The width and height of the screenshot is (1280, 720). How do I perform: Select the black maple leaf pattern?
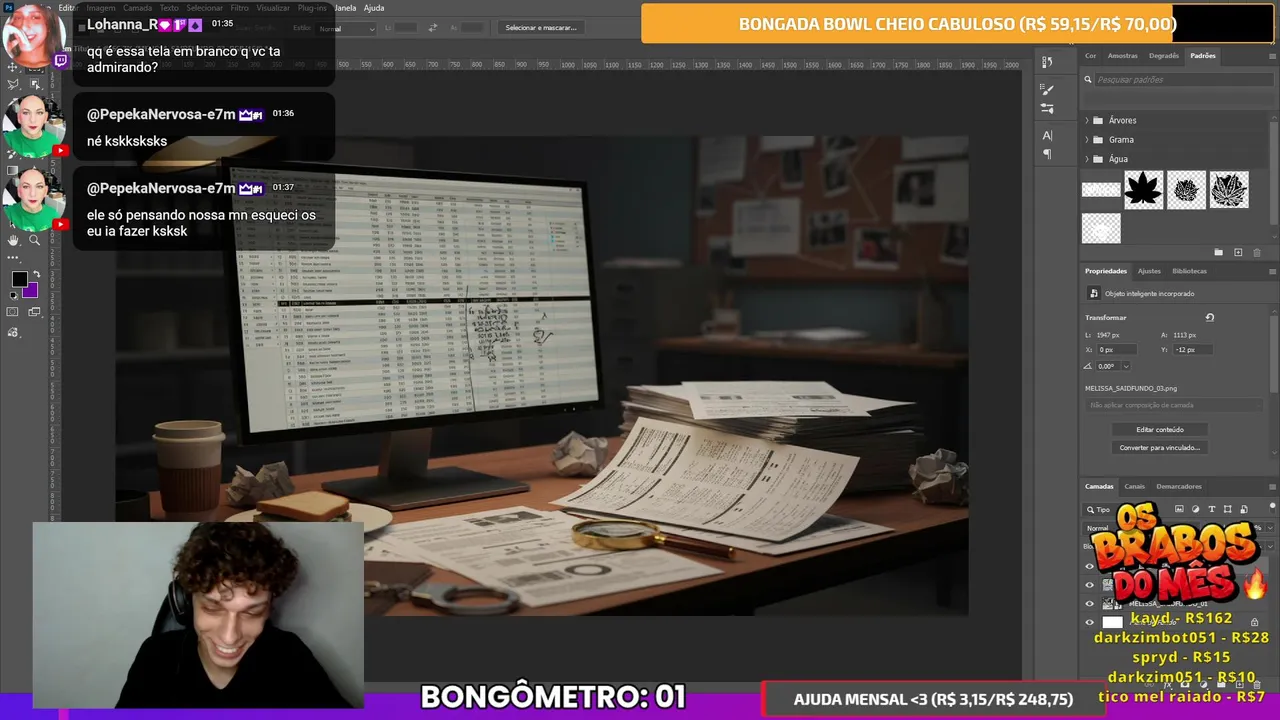click(x=1143, y=190)
